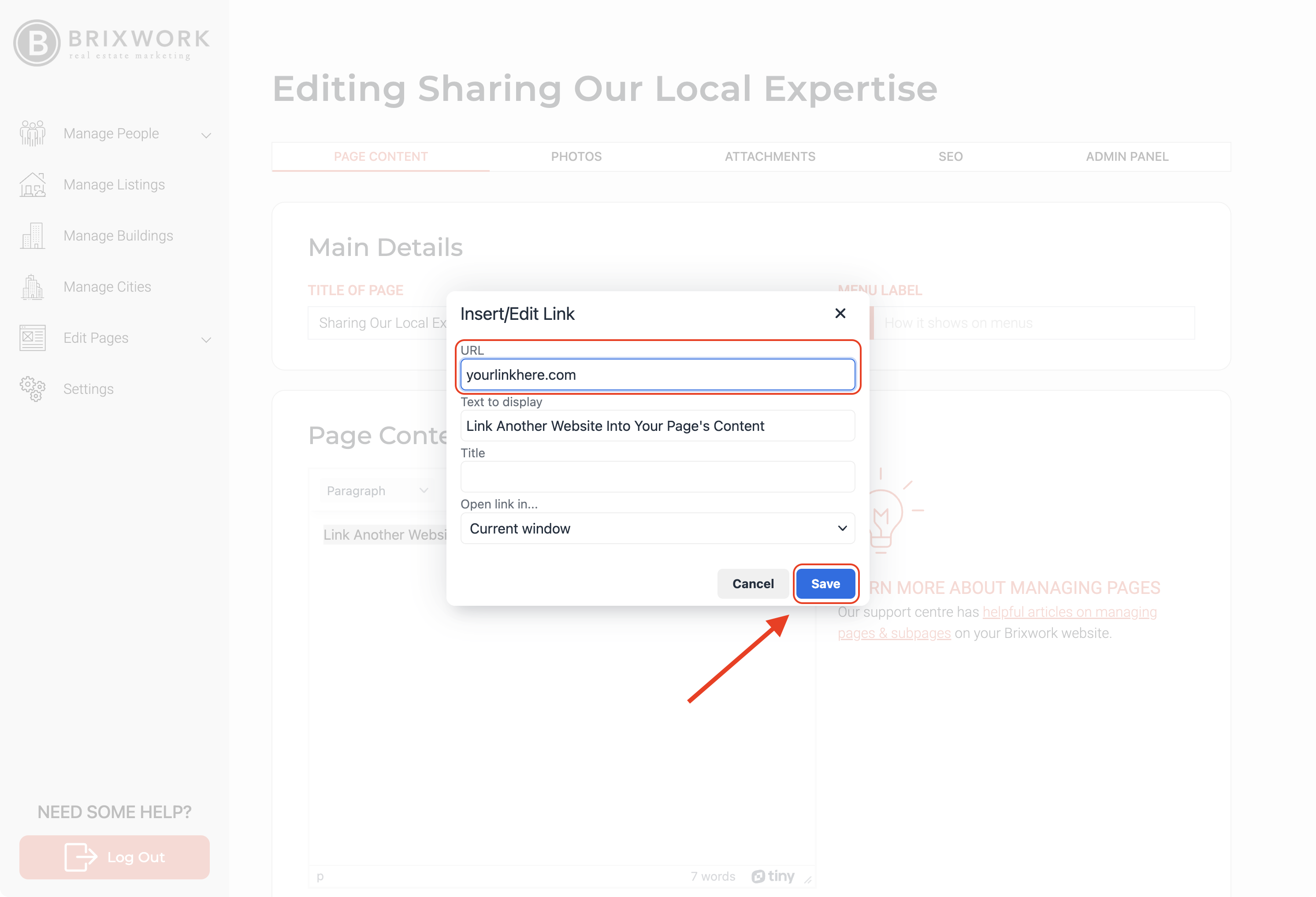Click the Manage Buildings icon
The image size is (1316, 897).
(32, 235)
